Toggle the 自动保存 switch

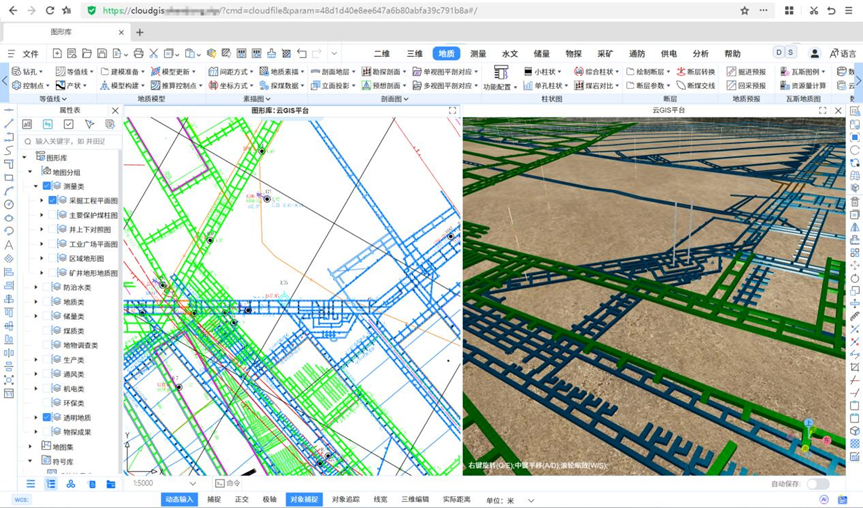pos(817,484)
